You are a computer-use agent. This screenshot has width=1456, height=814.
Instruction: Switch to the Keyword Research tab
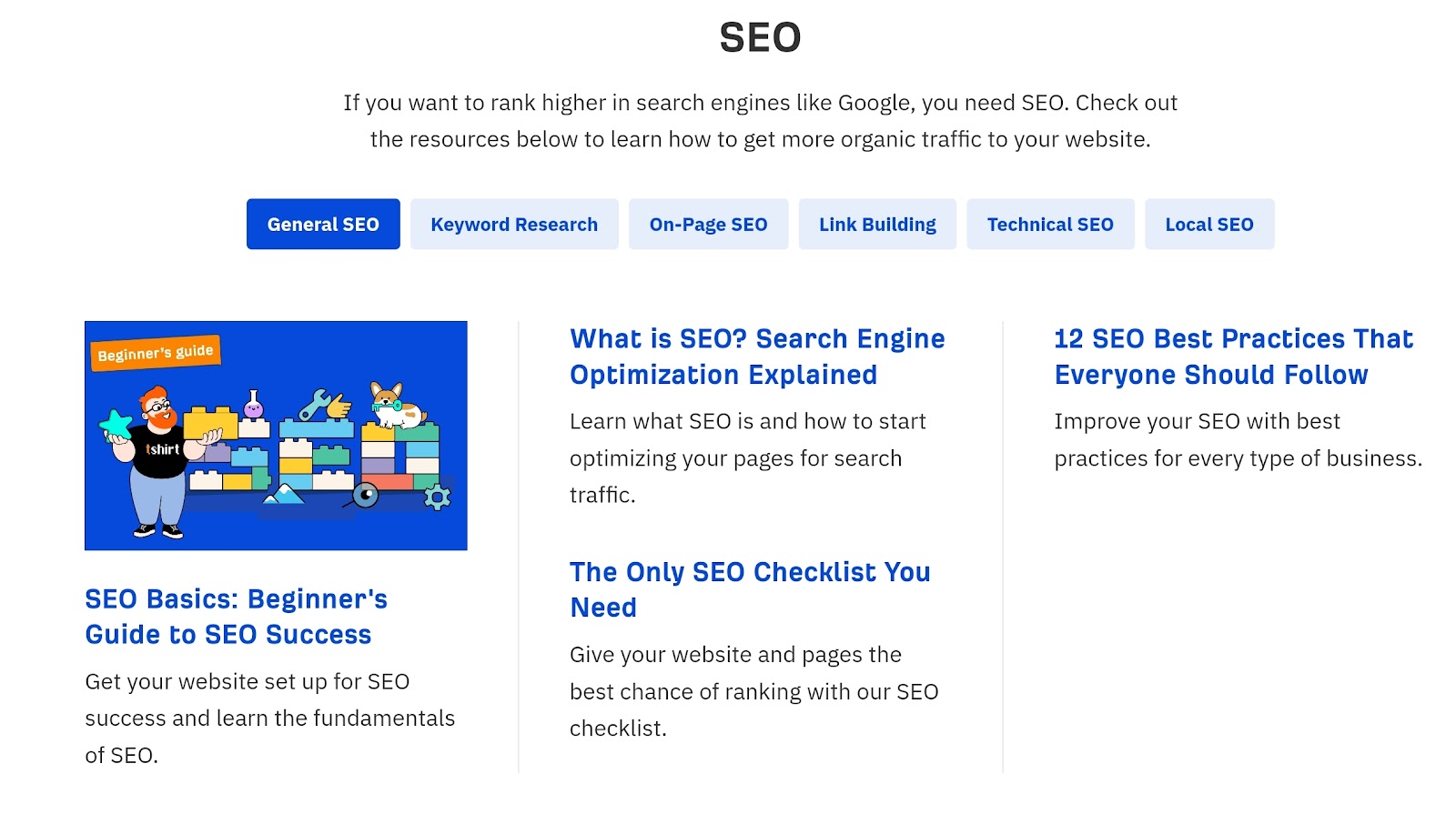(514, 224)
